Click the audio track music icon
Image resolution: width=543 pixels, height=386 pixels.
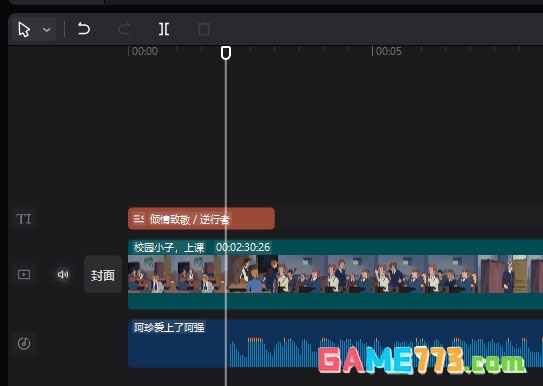pyautogui.click(x=24, y=343)
